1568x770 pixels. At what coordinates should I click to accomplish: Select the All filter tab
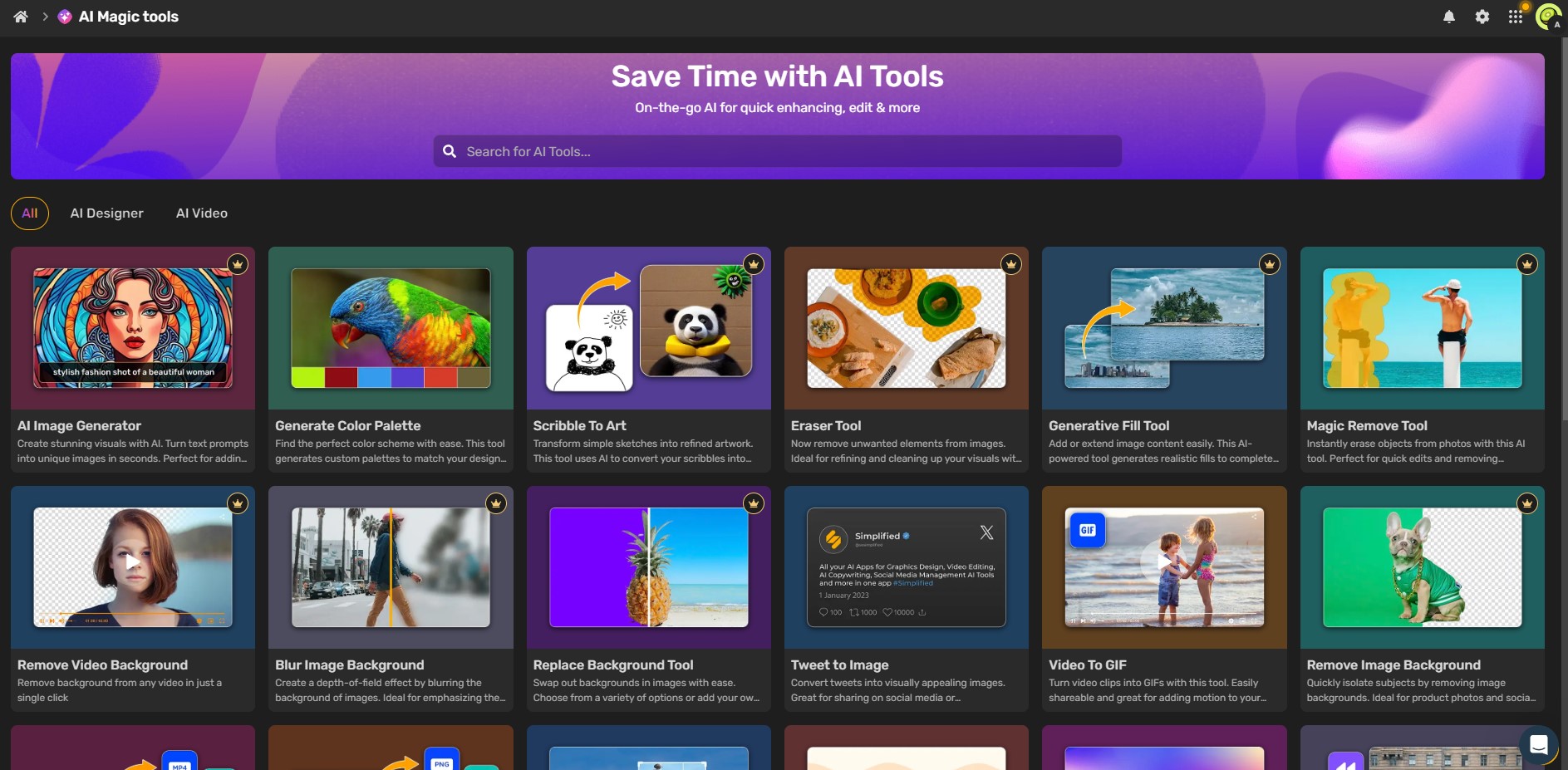click(x=30, y=213)
